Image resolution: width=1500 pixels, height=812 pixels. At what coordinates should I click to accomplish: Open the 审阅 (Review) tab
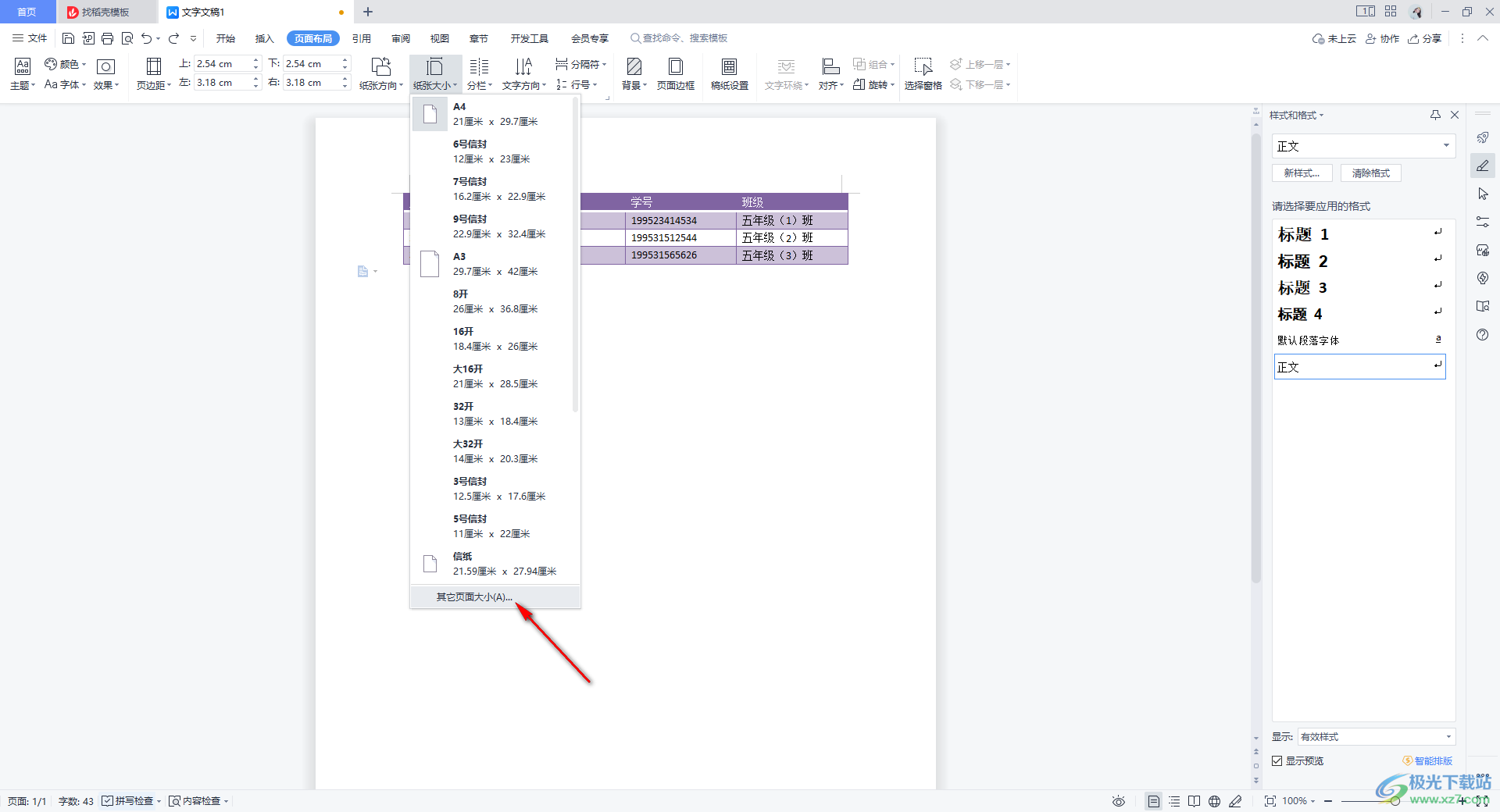click(401, 38)
